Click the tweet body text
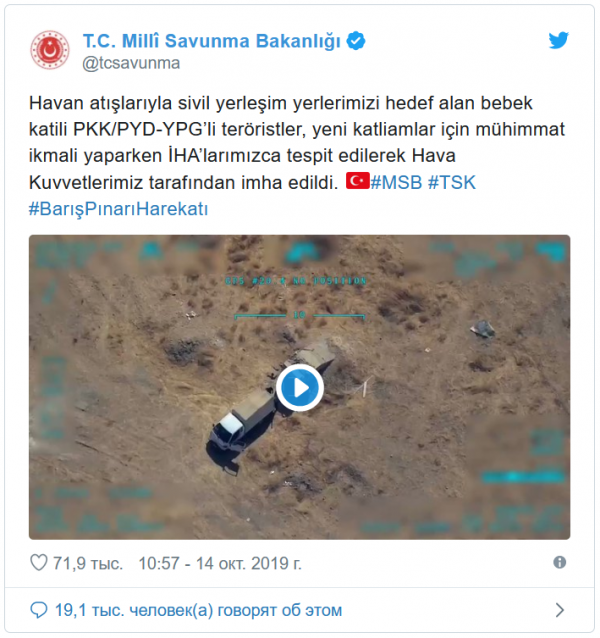The height and width of the screenshot is (638, 600). 297,142
